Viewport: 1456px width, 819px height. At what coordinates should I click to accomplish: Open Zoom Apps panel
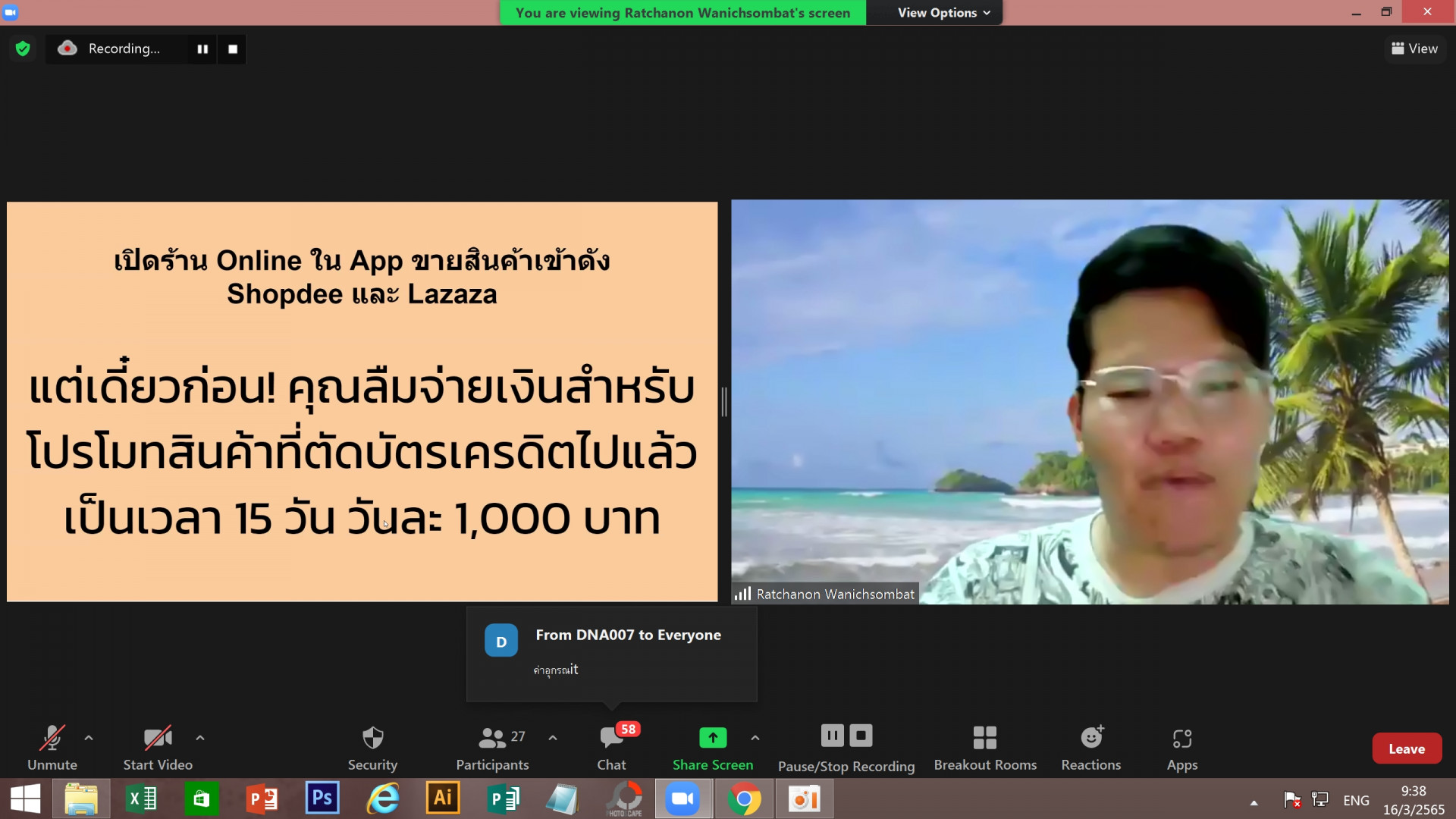(x=1182, y=748)
